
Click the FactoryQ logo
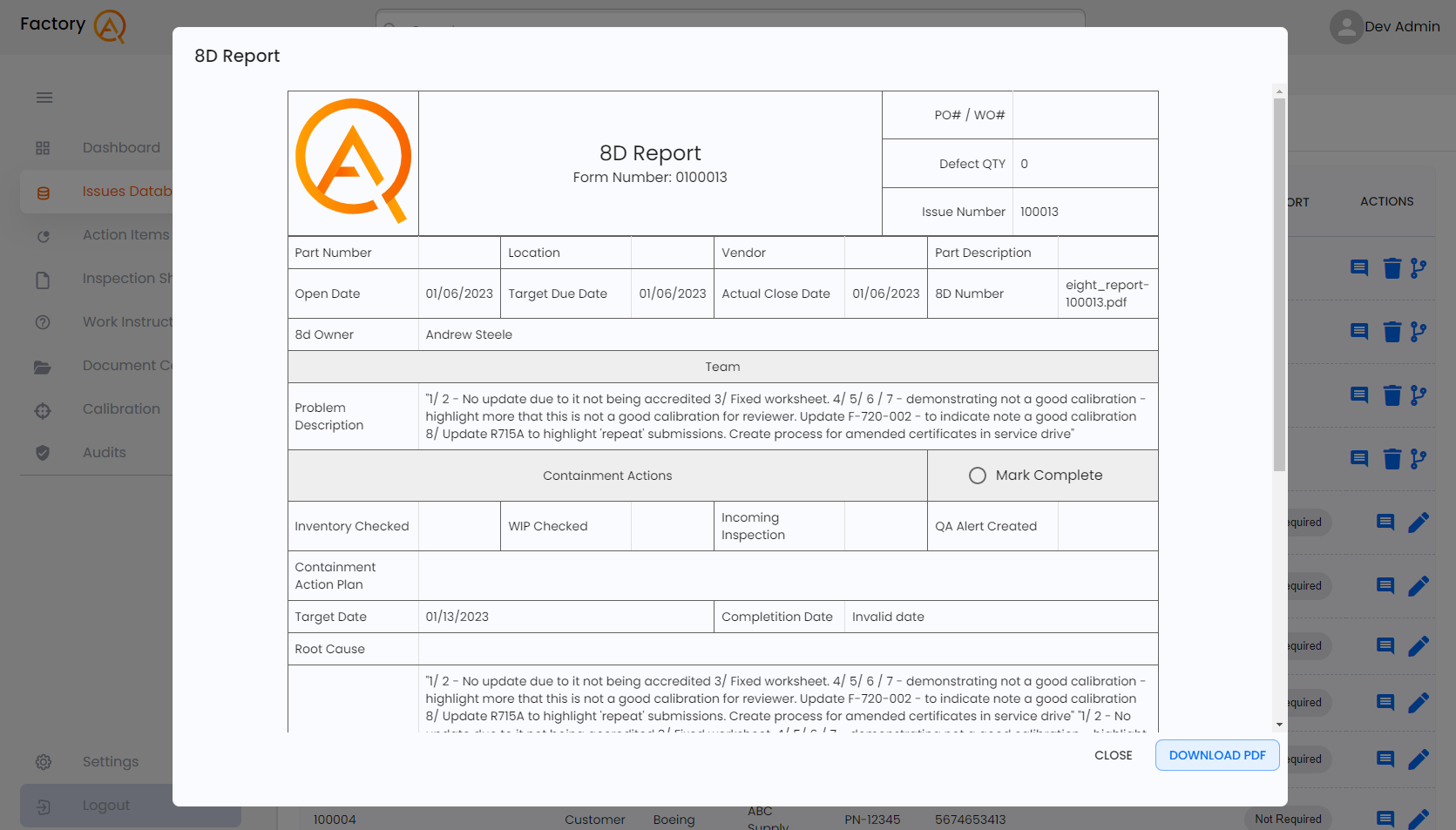(x=73, y=25)
